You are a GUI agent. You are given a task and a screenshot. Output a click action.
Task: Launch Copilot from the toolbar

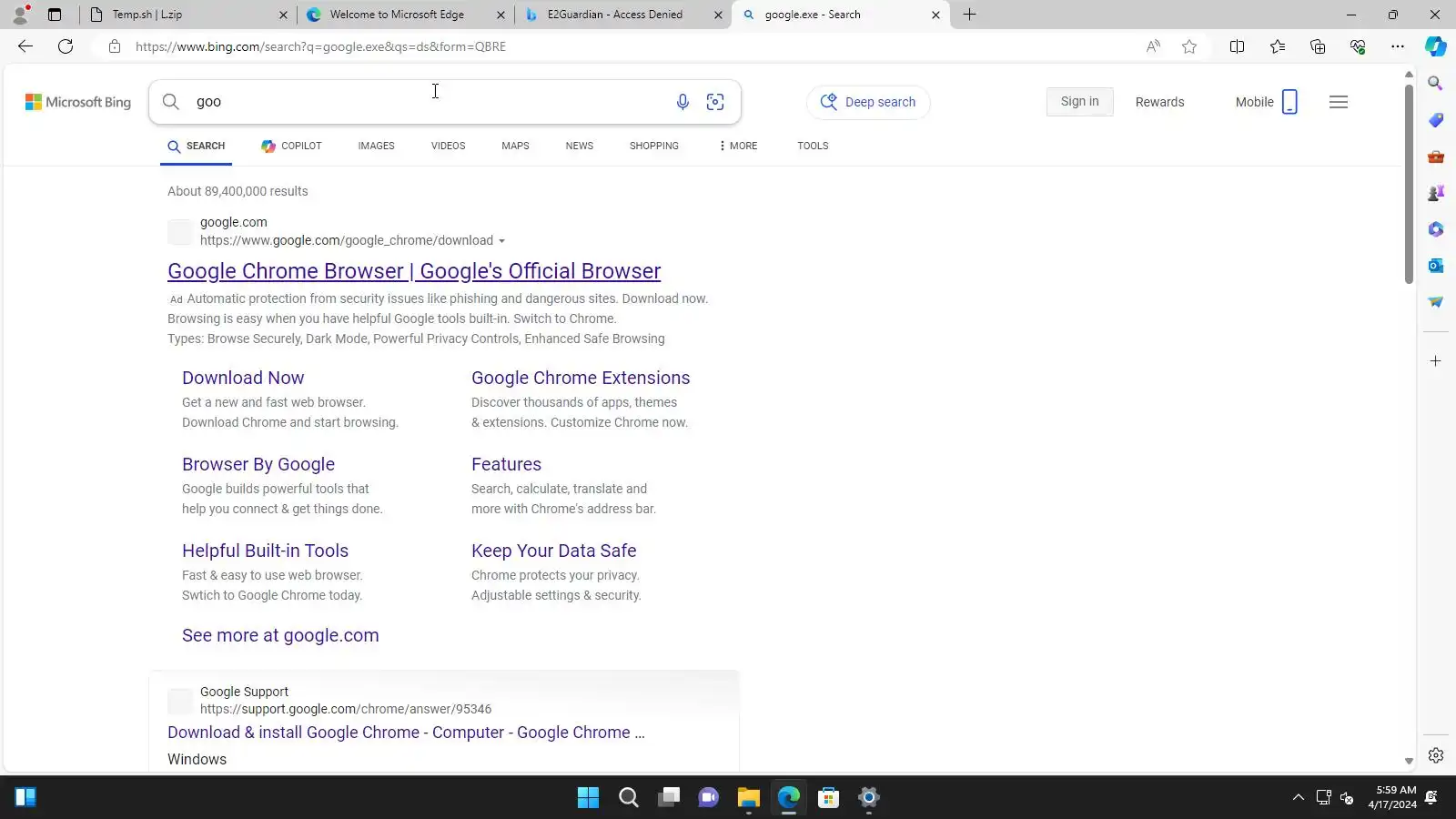(x=1436, y=46)
